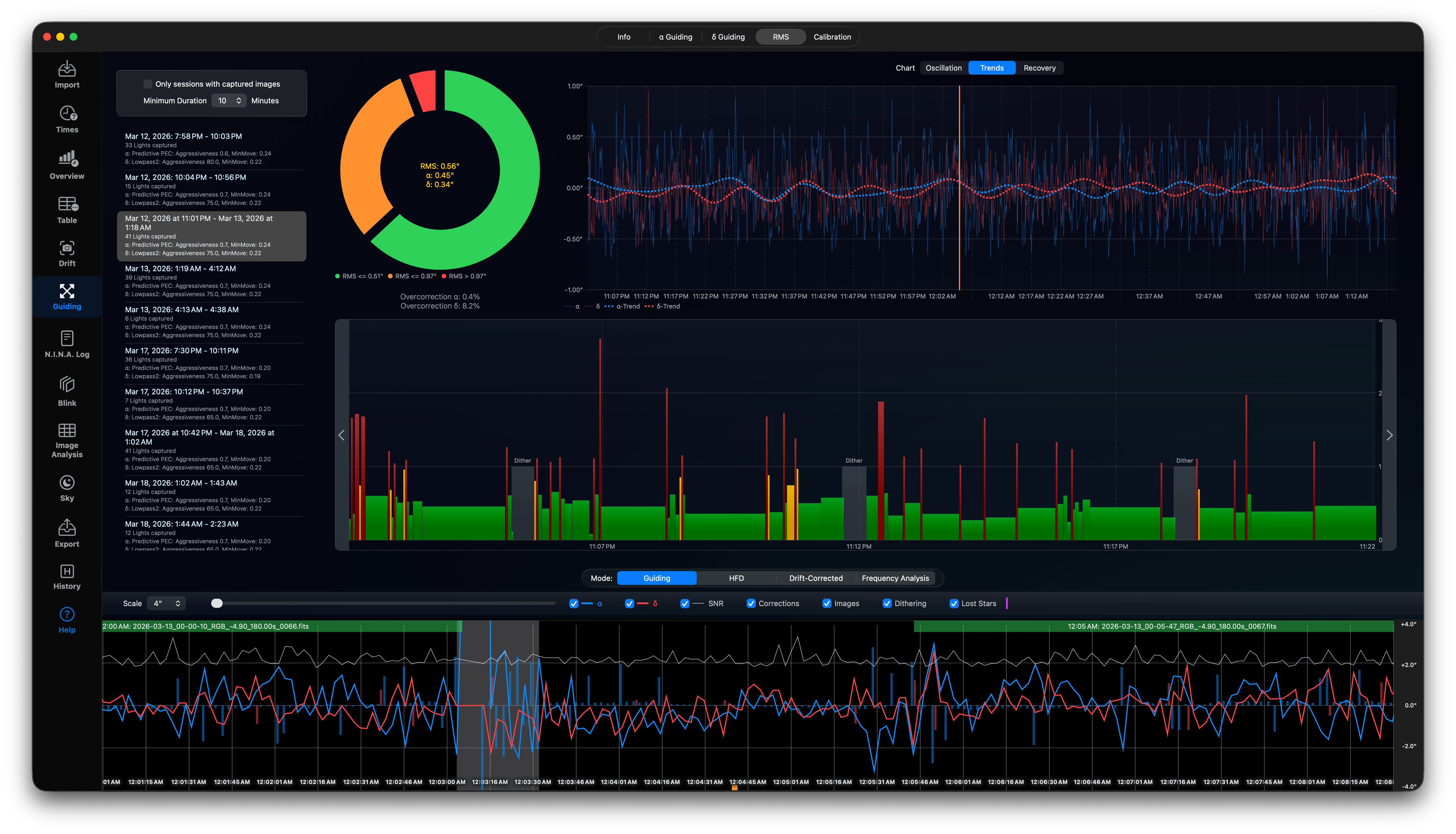This screenshot has width=1456, height=834.
Task: Click the δ-Trend legend entry
Action: [x=663, y=307]
